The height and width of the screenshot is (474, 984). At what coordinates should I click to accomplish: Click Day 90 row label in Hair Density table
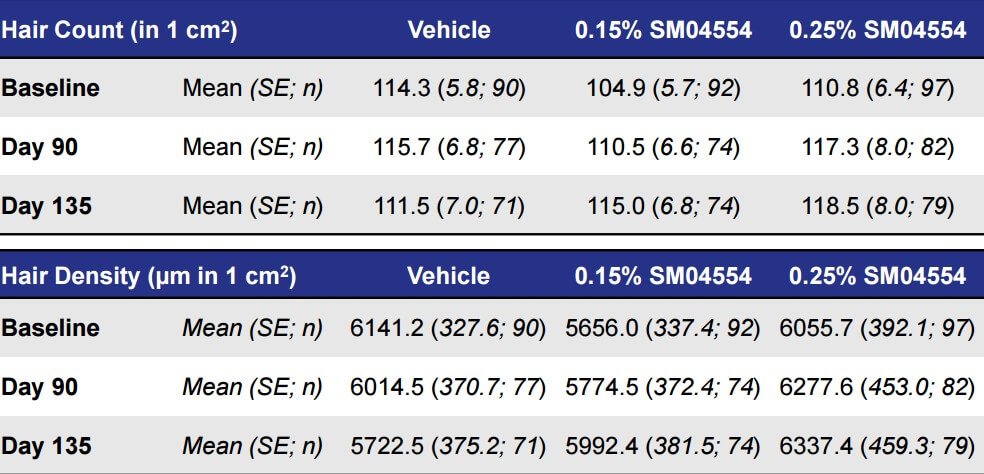pyautogui.click(x=39, y=387)
